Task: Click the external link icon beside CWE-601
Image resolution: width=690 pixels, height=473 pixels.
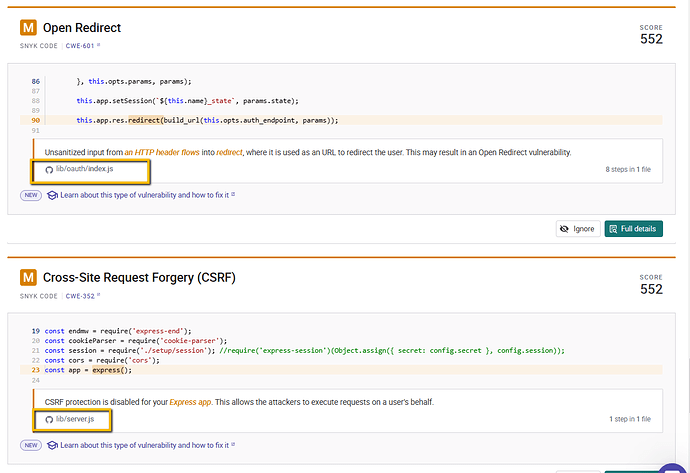Action: (x=99, y=45)
